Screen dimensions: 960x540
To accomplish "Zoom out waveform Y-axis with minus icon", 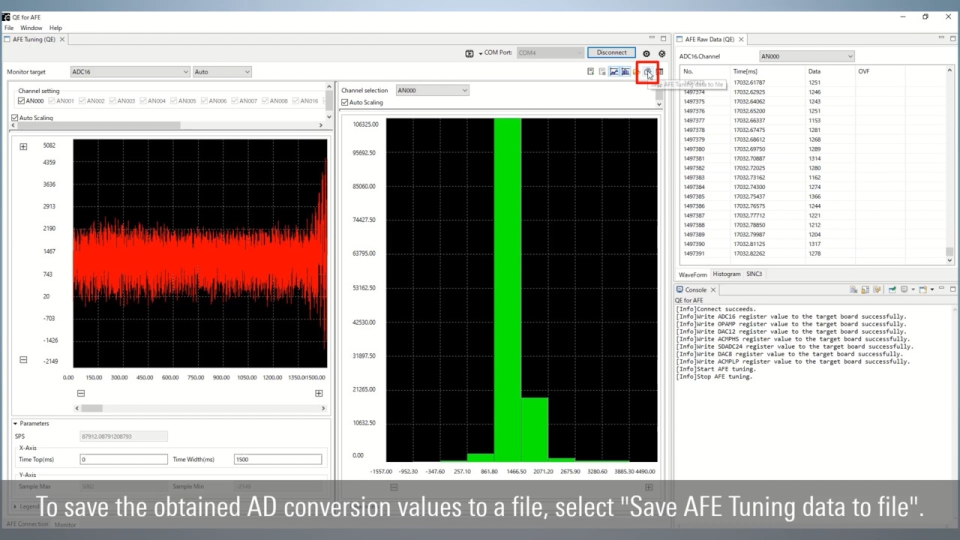I will click(x=24, y=360).
